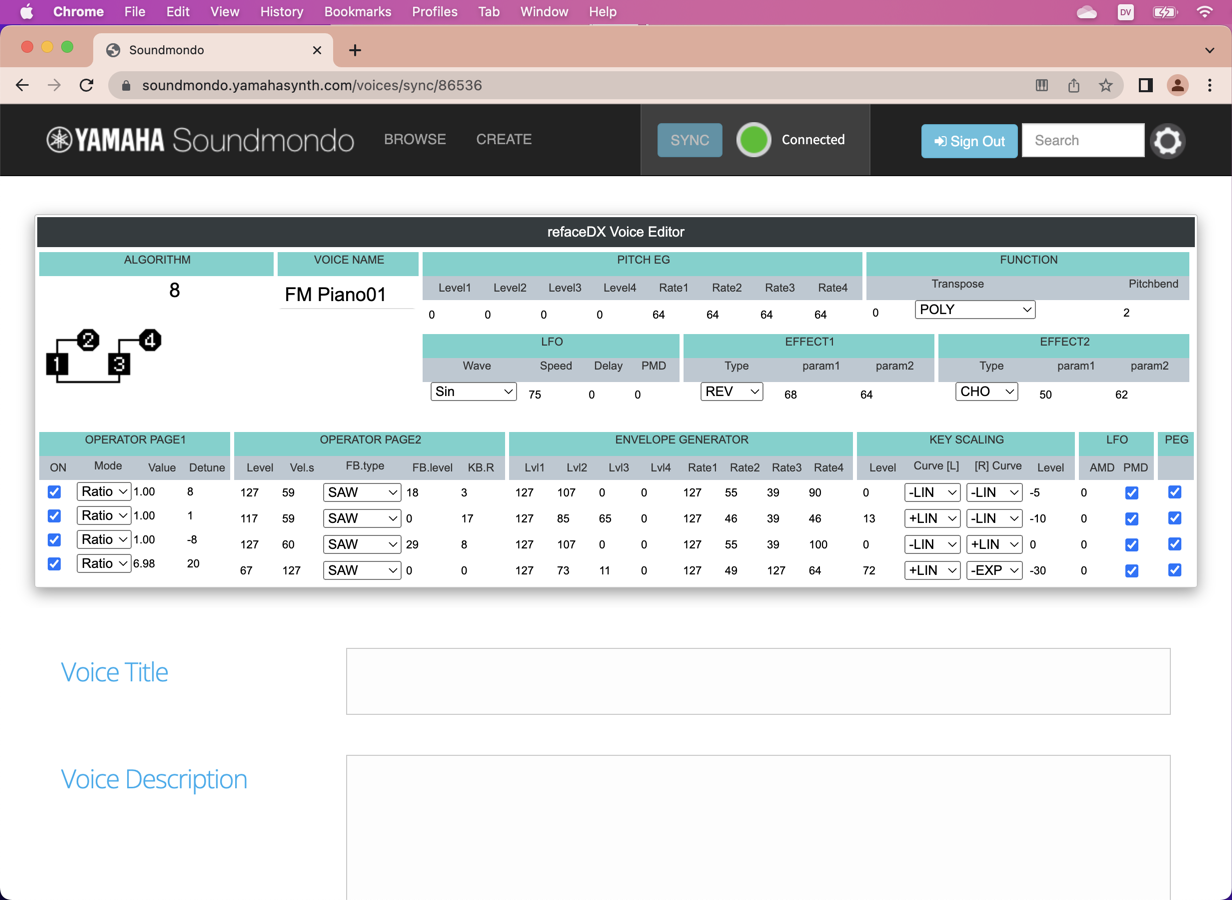1232x900 pixels.
Task: Click the algorithm 8 operator diagram
Action: click(103, 355)
